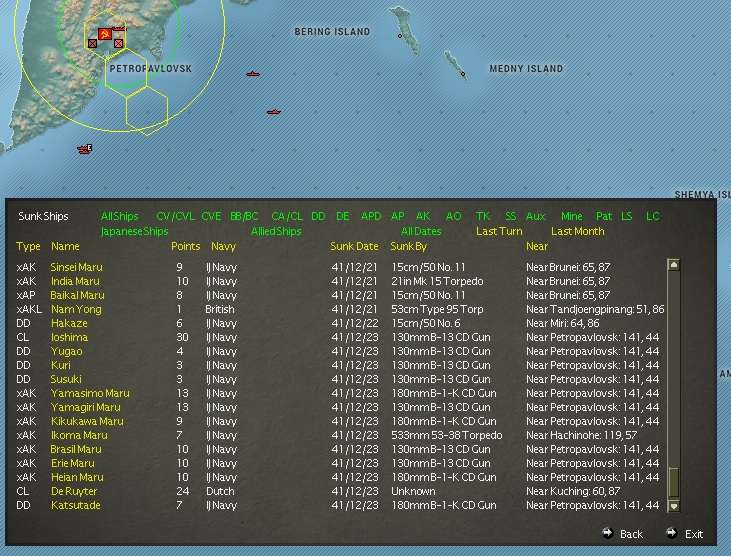
Task: Open Yugao destroyer entry
Action: (x=67, y=351)
